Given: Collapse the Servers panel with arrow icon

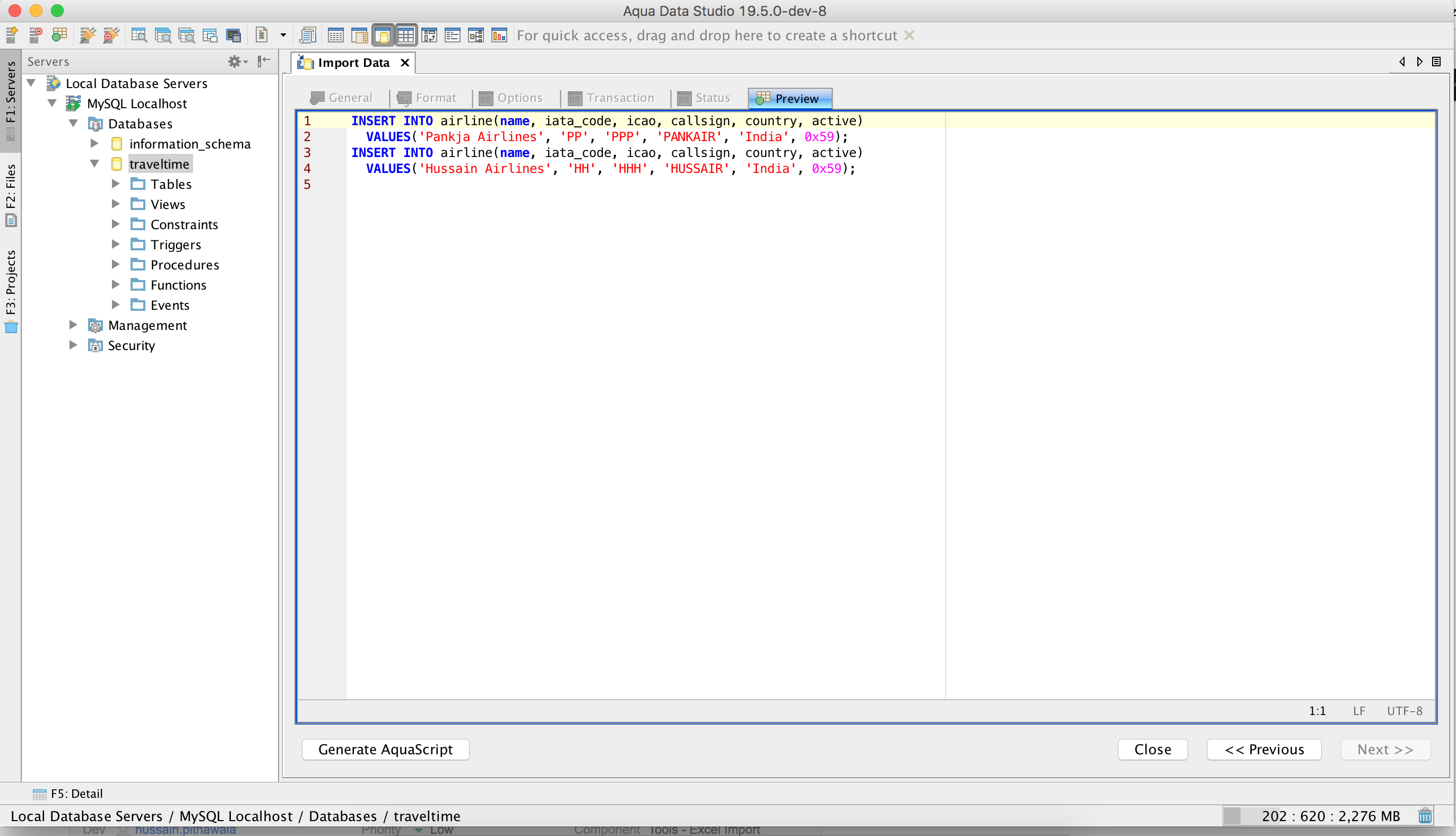Looking at the screenshot, I should (264, 62).
